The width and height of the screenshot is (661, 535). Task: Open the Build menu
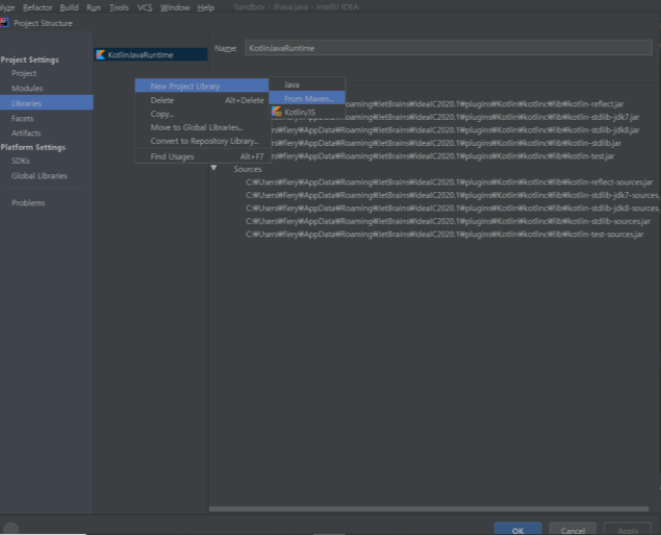tap(69, 8)
